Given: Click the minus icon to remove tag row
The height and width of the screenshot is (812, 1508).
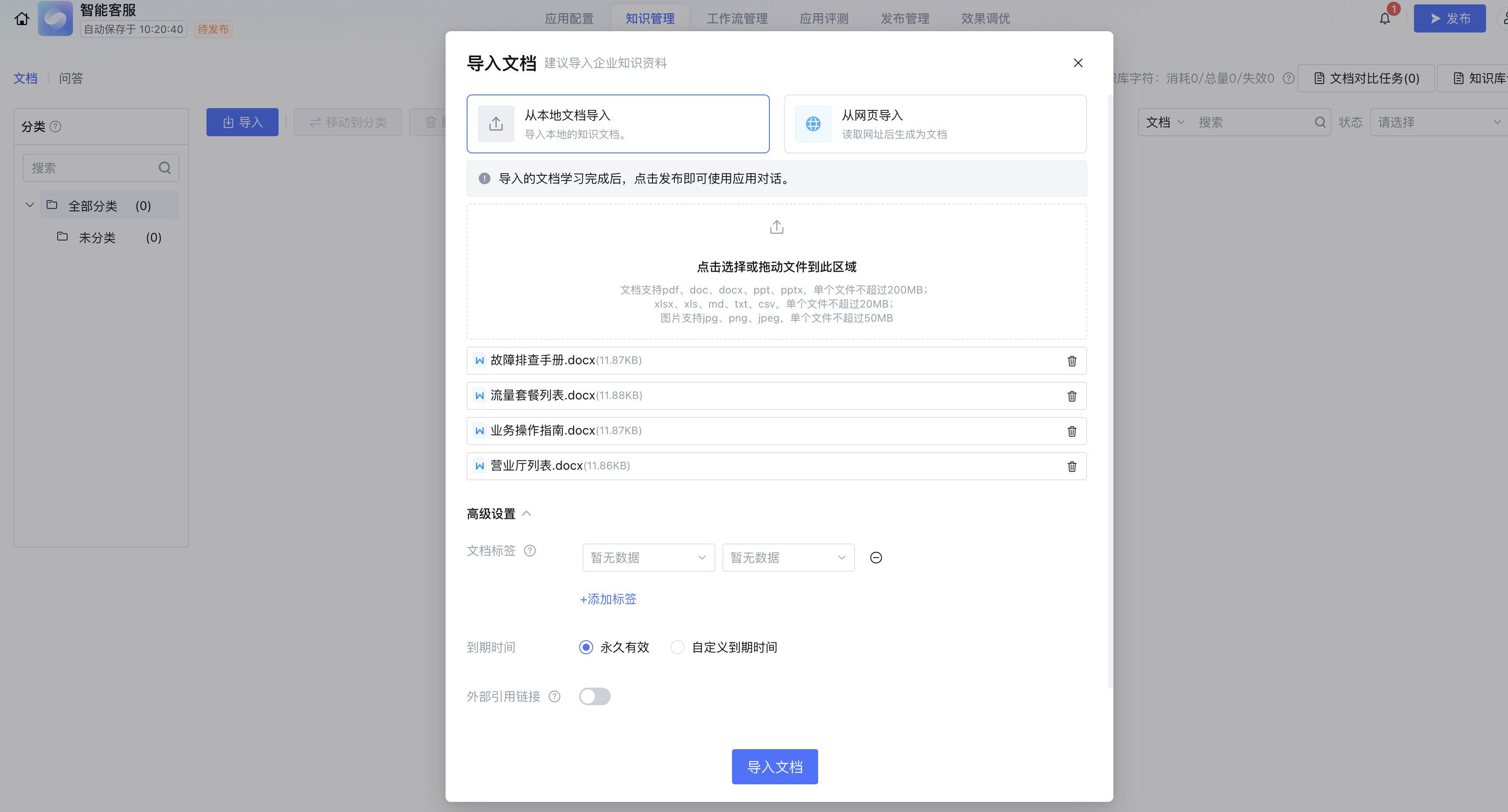Looking at the screenshot, I should (876, 557).
